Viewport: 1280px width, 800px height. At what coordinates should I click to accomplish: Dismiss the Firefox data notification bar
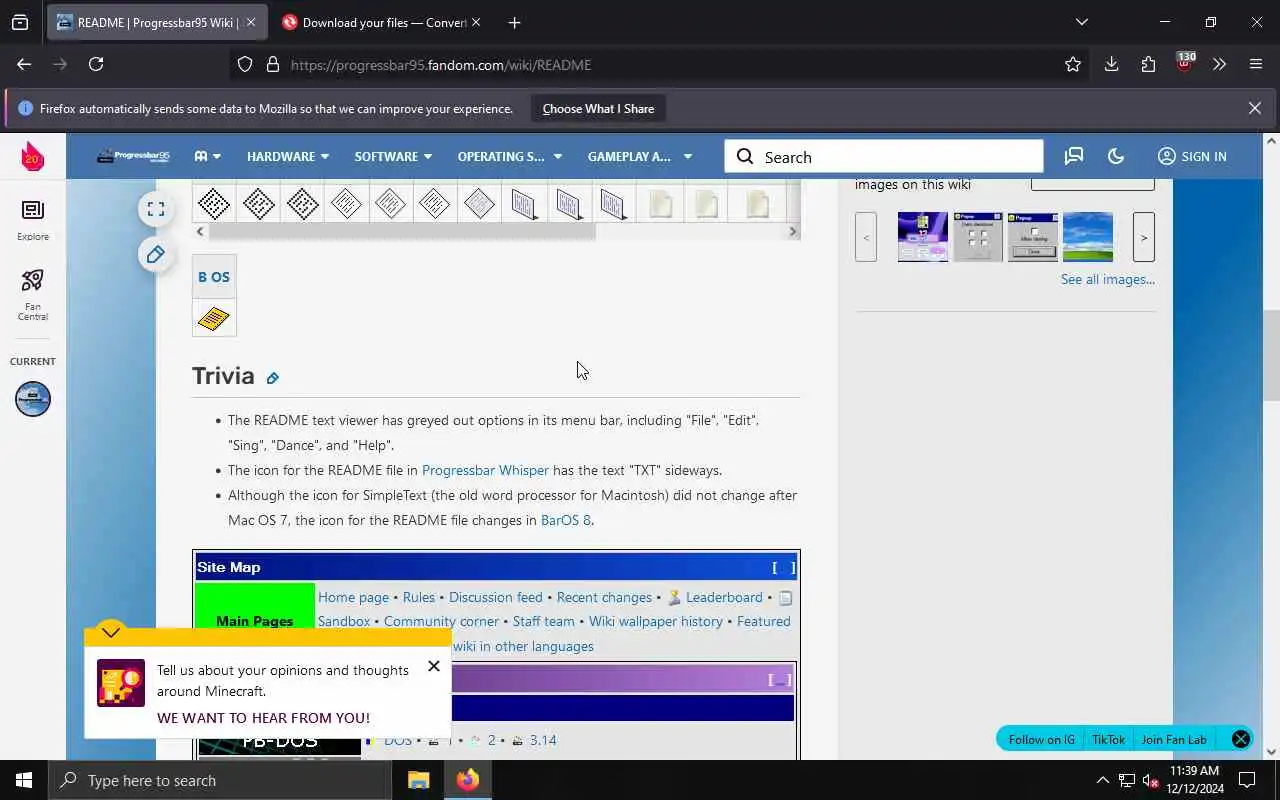click(x=1255, y=108)
